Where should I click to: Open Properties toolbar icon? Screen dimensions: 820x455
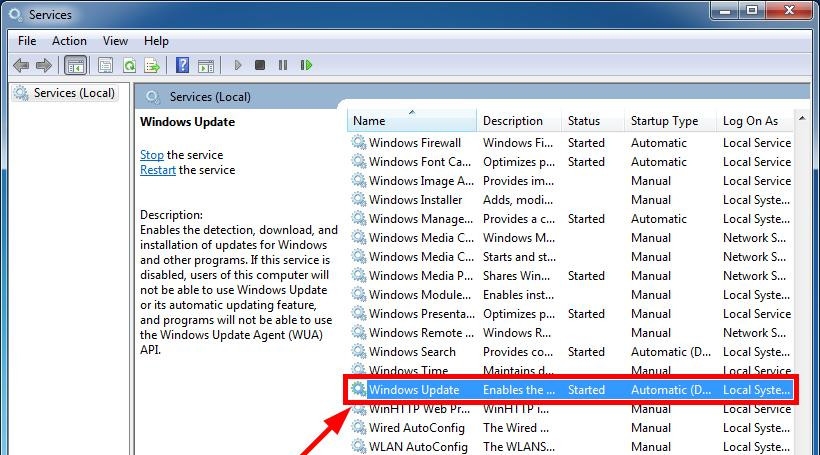105,65
